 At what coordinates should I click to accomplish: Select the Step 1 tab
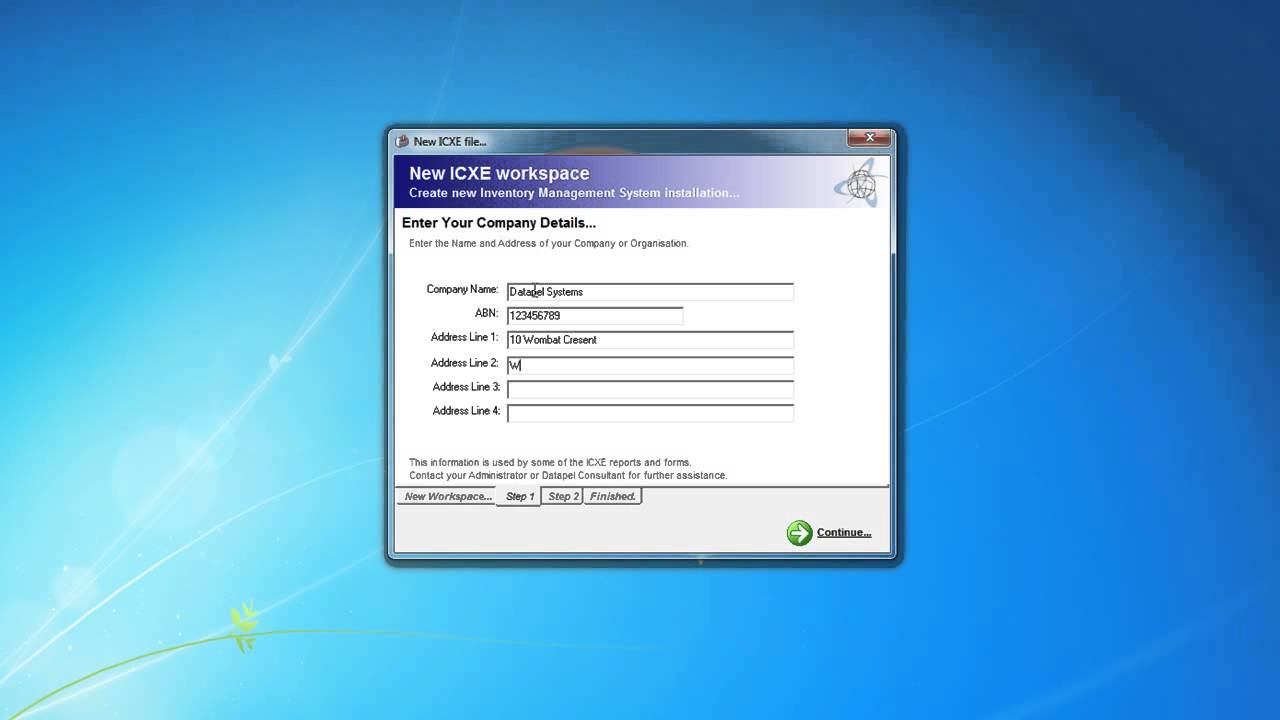(x=519, y=497)
